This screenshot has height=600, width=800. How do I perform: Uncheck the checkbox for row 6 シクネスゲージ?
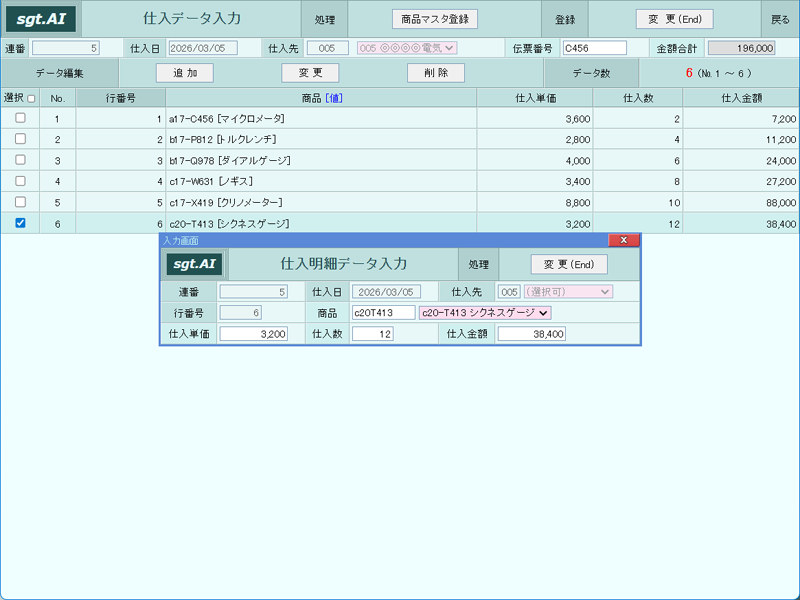point(20,223)
